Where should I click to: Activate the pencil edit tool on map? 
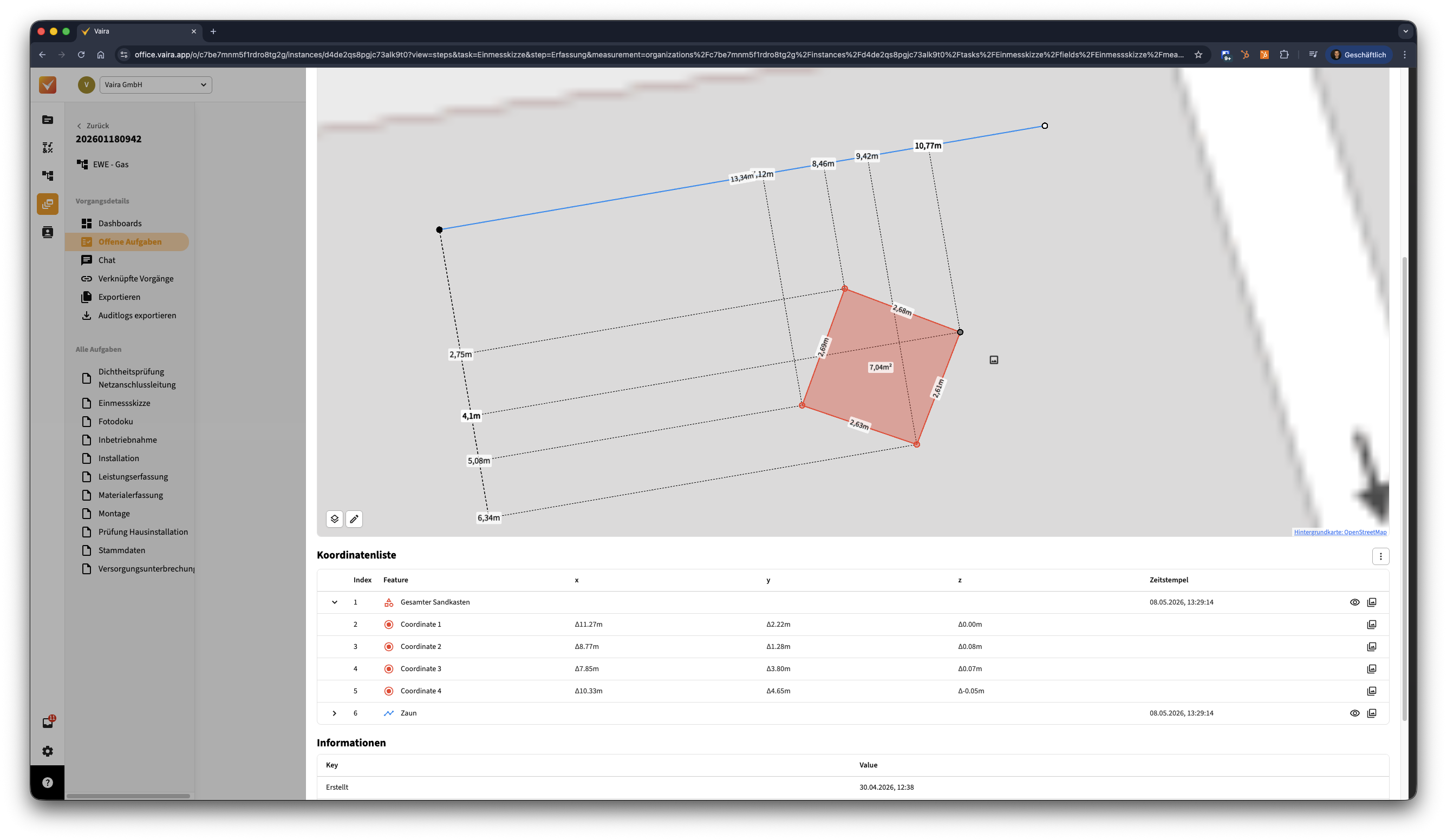pos(354,519)
